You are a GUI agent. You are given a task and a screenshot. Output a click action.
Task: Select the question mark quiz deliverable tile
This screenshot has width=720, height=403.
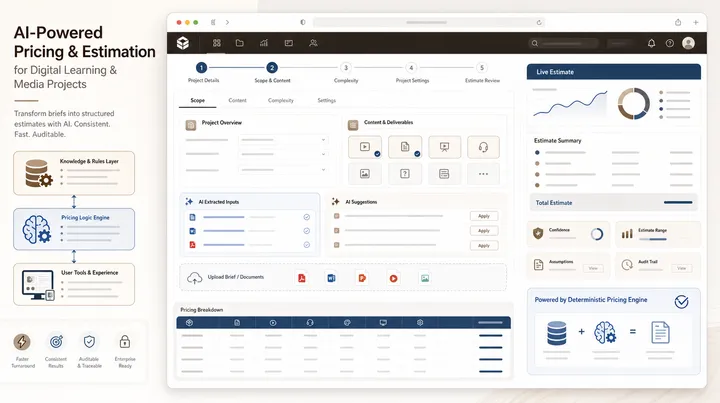405,174
